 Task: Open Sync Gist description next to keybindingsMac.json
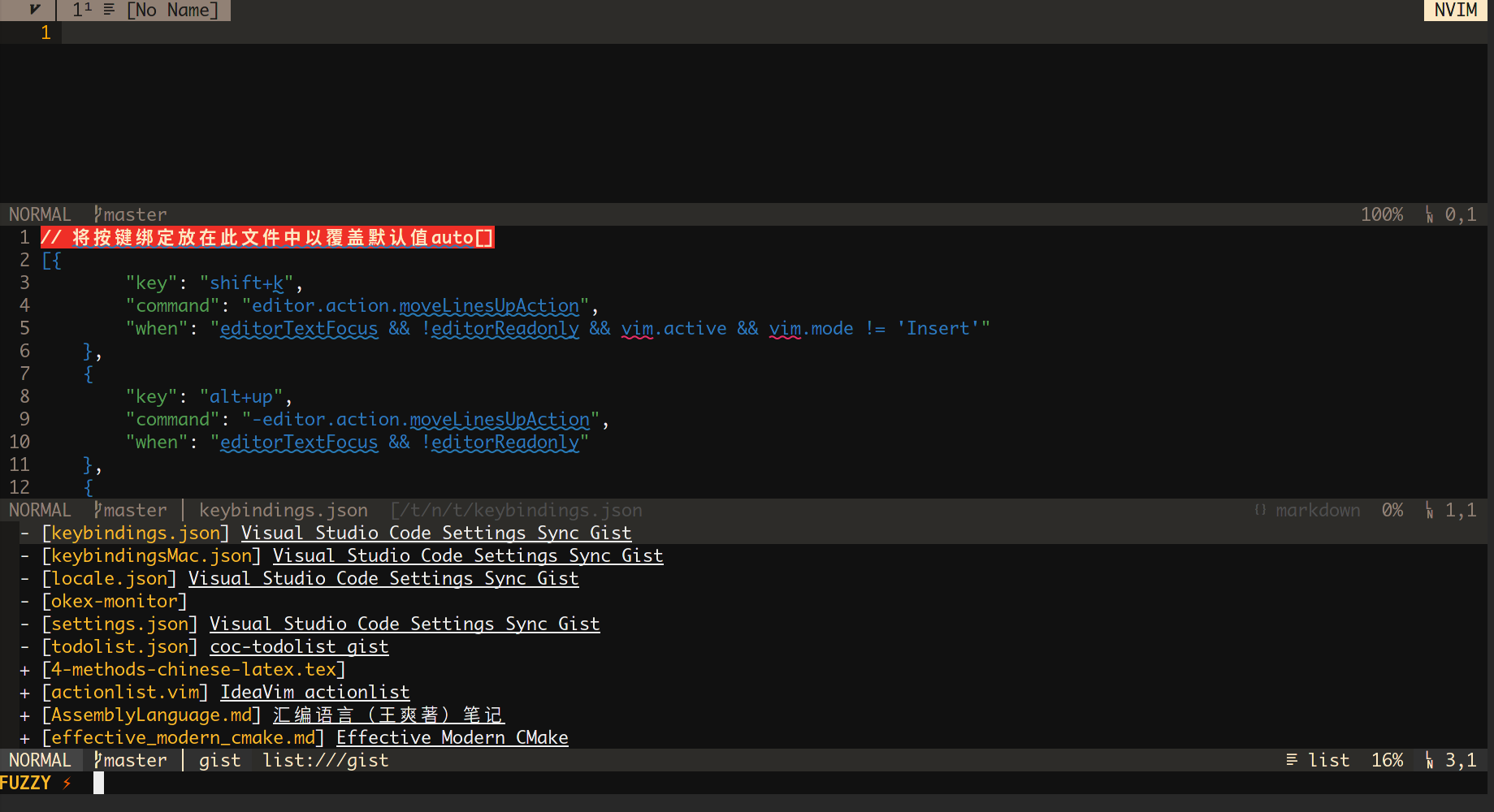pos(468,555)
